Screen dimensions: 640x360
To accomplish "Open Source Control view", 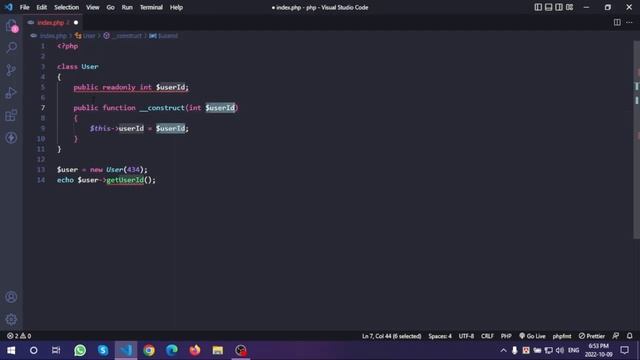I will point(11,70).
